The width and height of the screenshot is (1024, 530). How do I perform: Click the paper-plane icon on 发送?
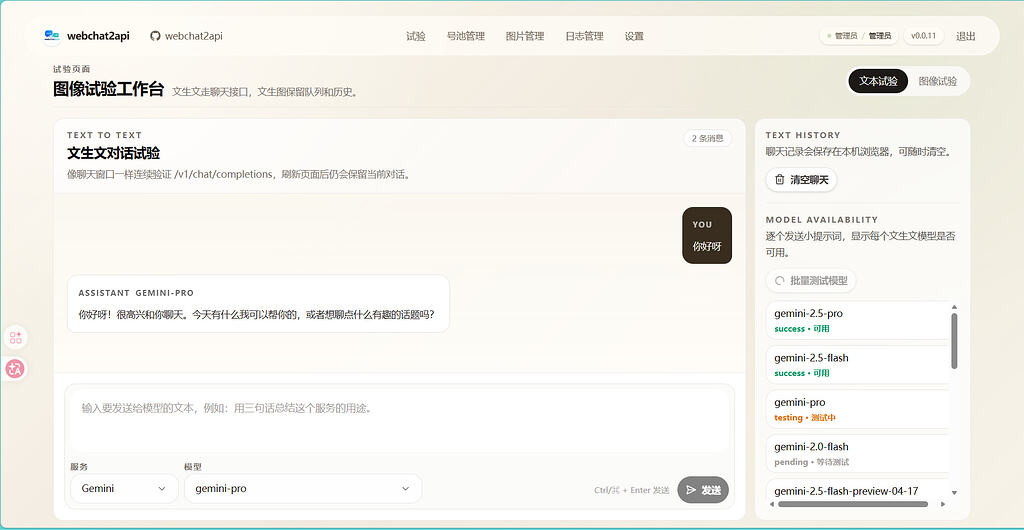pyautogui.click(x=692, y=490)
